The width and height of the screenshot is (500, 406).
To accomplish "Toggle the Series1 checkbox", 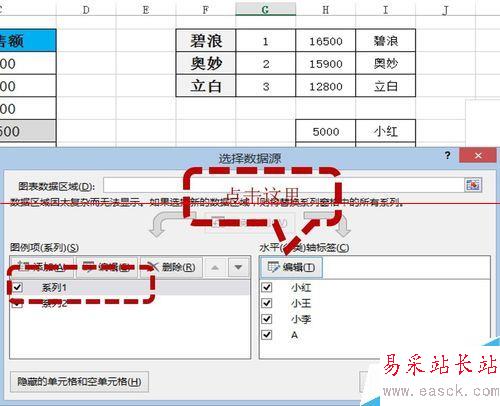I will pos(17,287).
